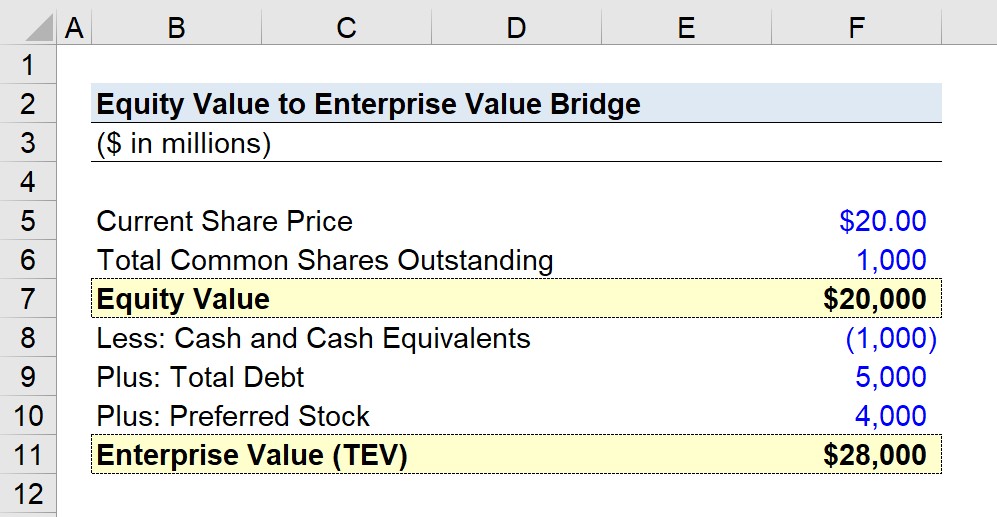Select the Equity Value to Enterprise Value Bridge title
997x517 pixels.
[368, 104]
